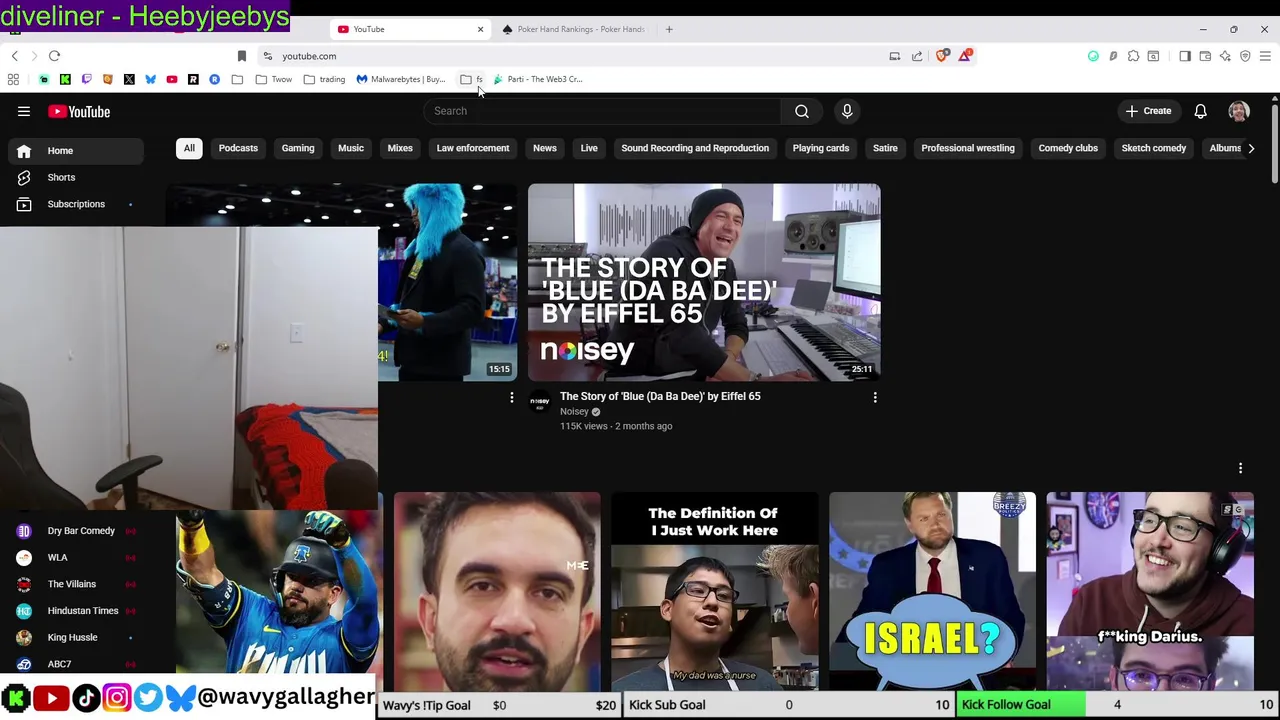Open YouTube notifications bell
Screen dimensions: 1280x720
[1200, 111]
